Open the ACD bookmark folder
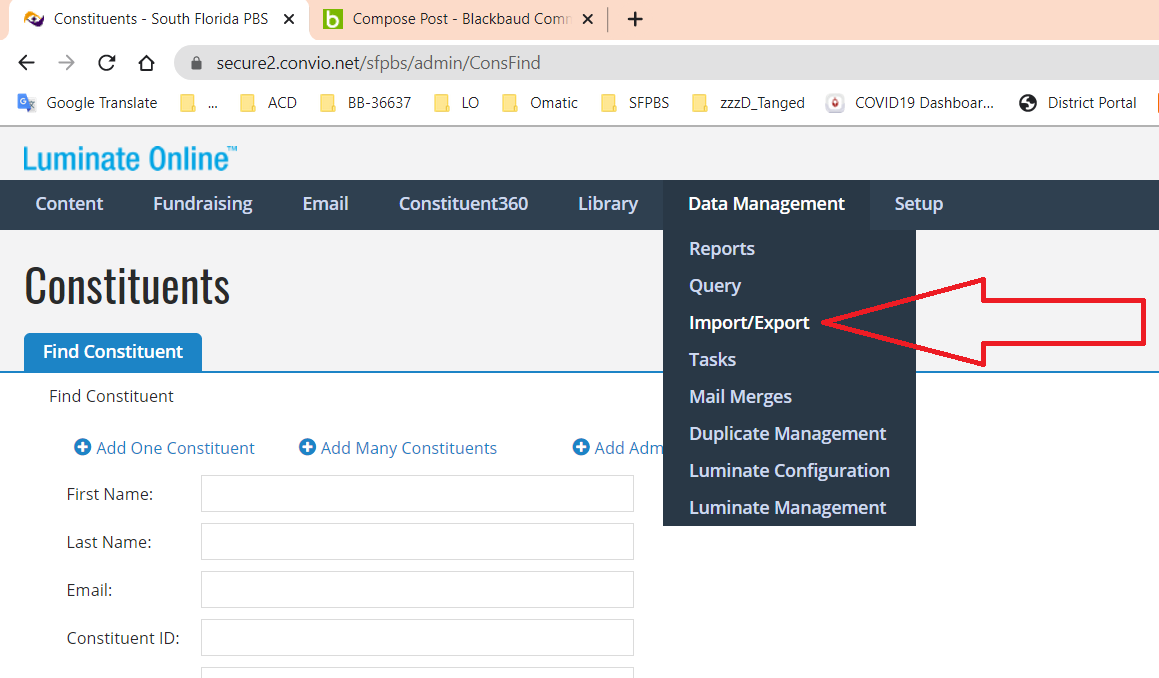Screen dimensions: 1159x678 pos(268,103)
